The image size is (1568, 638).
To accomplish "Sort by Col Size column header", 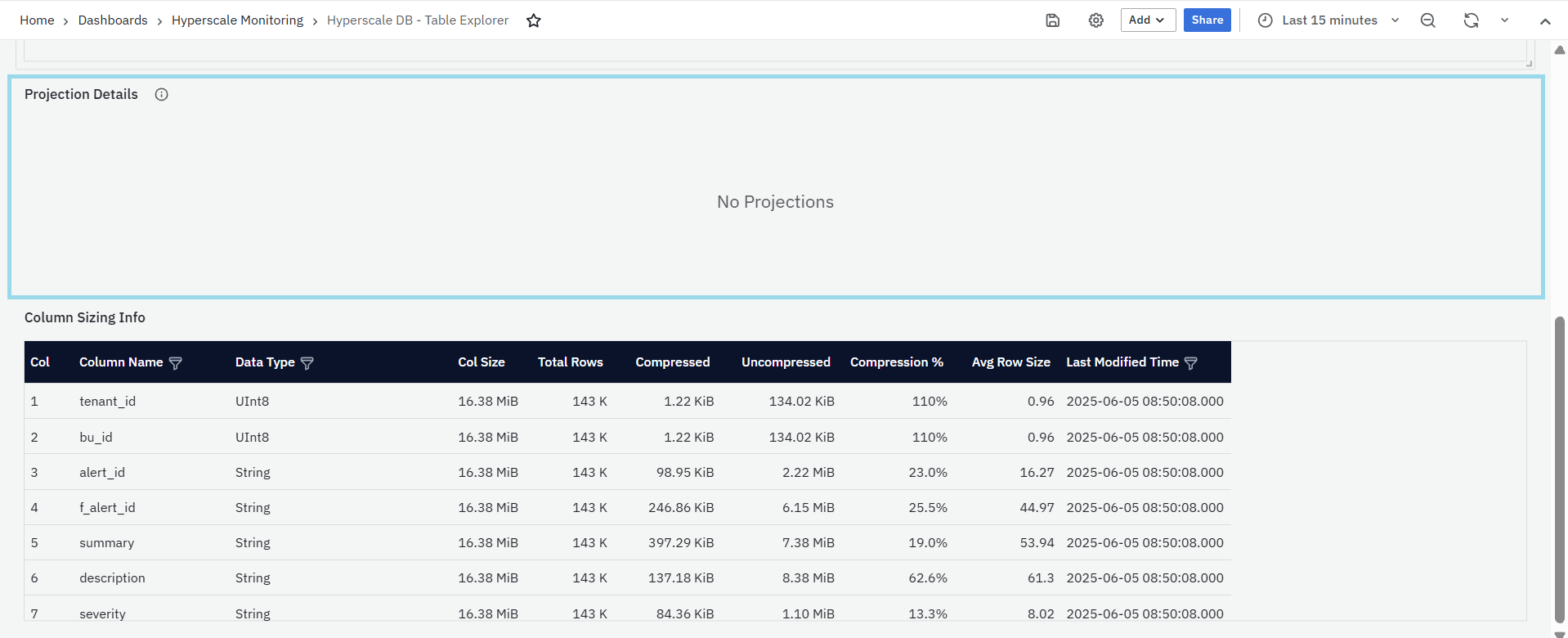I will tap(481, 362).
